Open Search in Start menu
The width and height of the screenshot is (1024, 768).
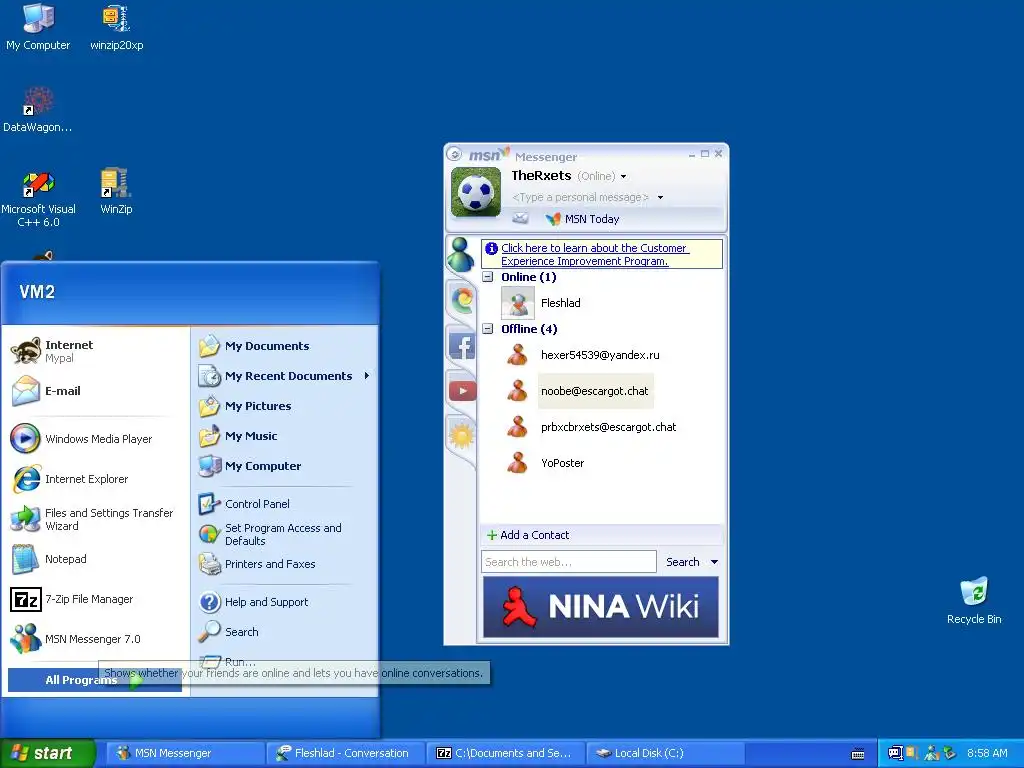tap(284, 632)
